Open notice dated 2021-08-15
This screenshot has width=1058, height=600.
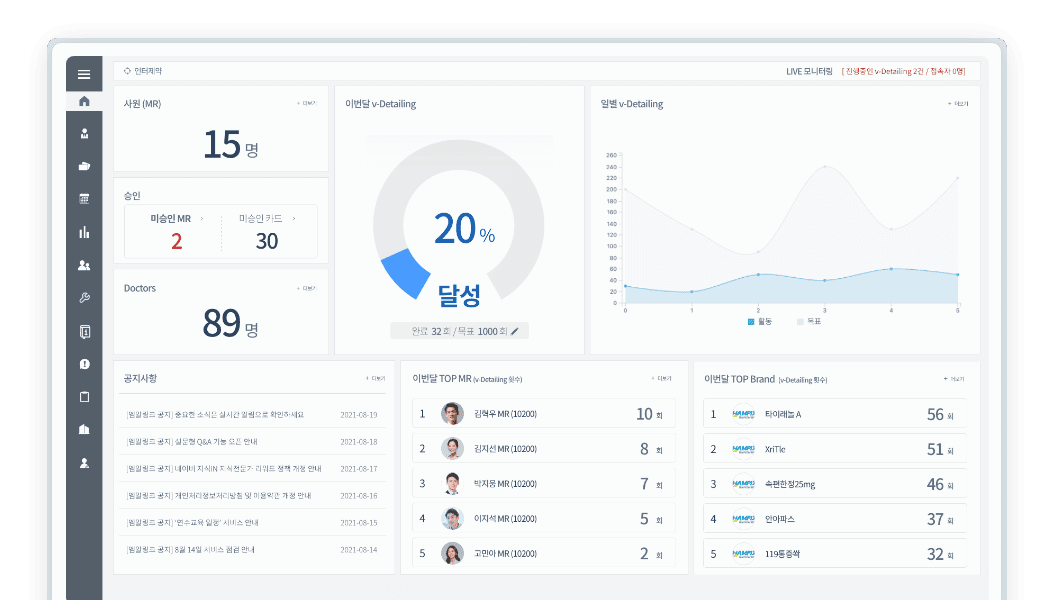point(252,522)
